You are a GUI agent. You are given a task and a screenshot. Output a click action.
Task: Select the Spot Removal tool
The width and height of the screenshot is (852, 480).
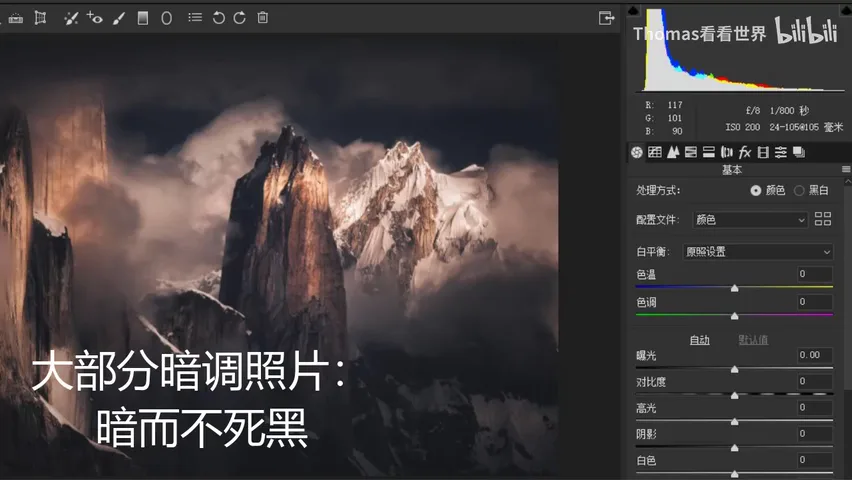point(71,18)
